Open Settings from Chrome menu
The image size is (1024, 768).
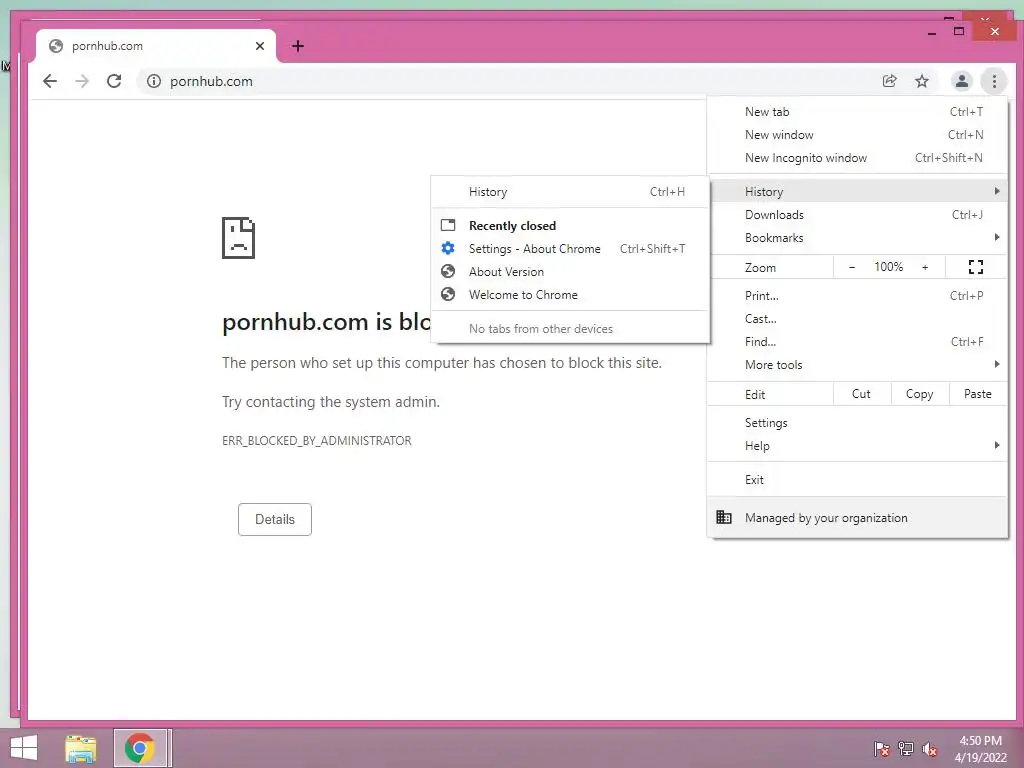click(857, 423)
